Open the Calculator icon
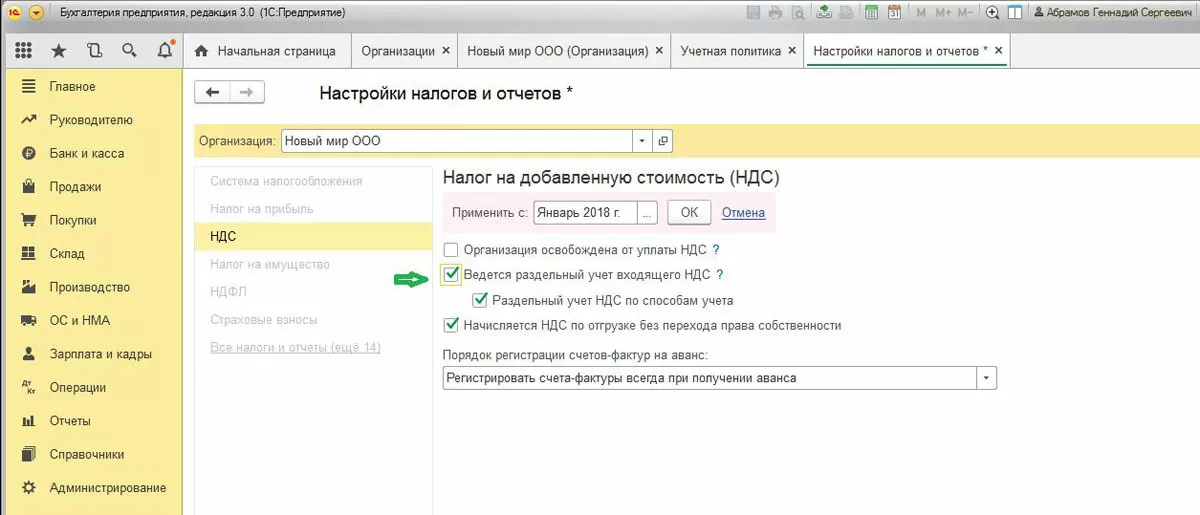The image size is (1200, 515). pyautogui.click(x=871, y=13)
